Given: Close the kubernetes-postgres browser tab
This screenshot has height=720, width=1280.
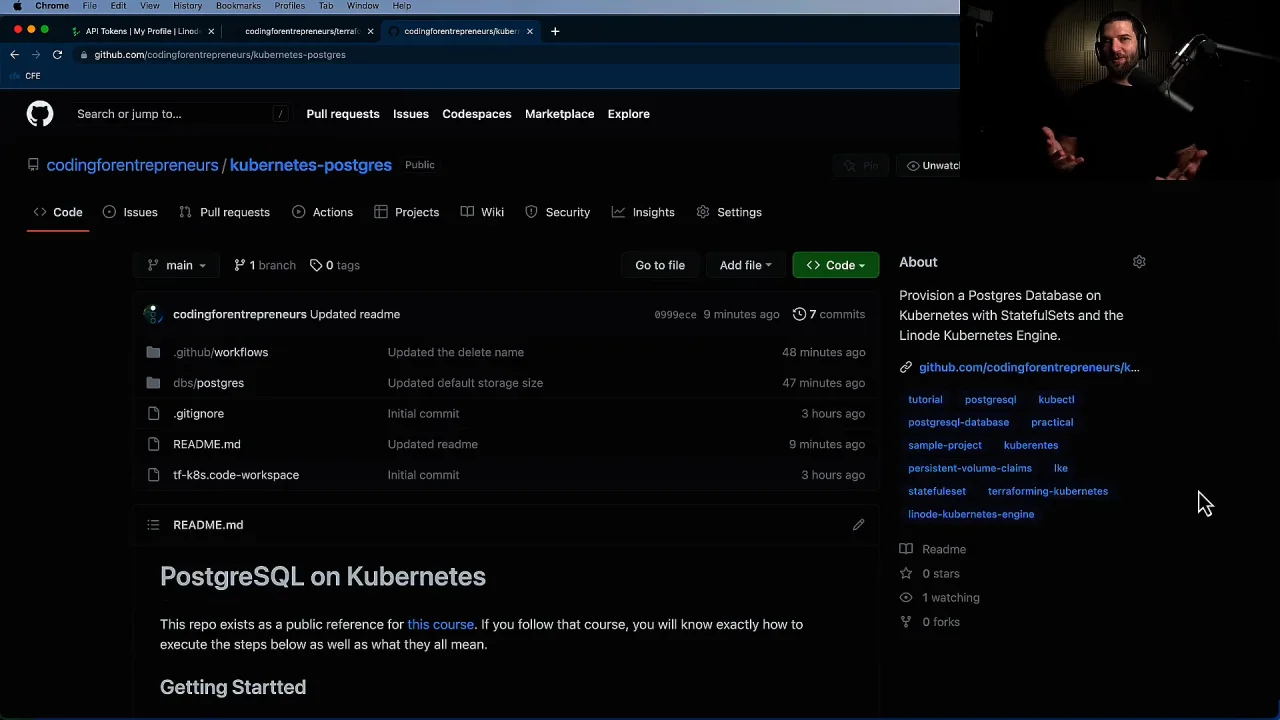Looking at the screenshot, I should [x=529, y=31].
